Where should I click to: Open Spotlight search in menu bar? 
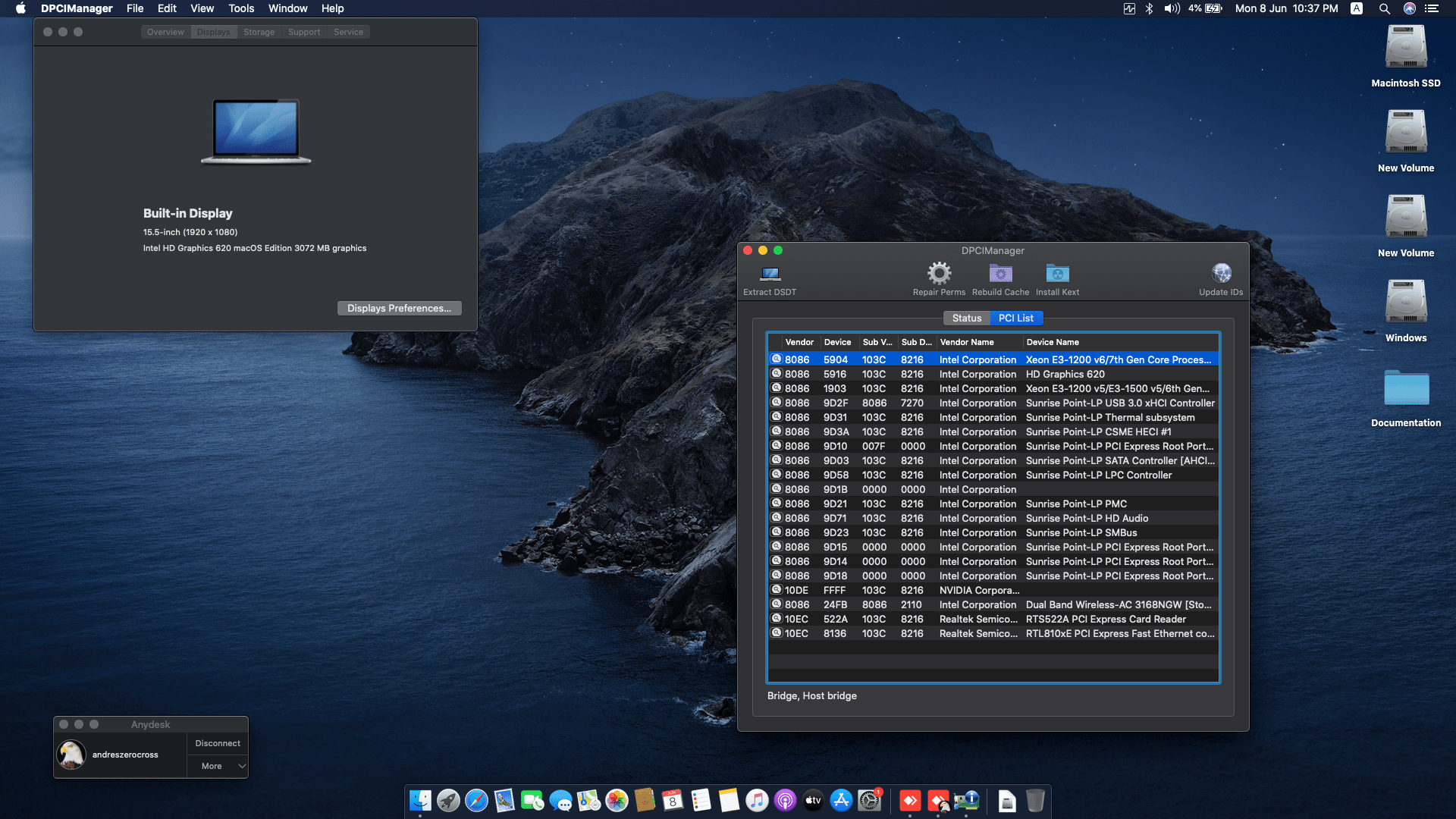[x=1384, y=8]
